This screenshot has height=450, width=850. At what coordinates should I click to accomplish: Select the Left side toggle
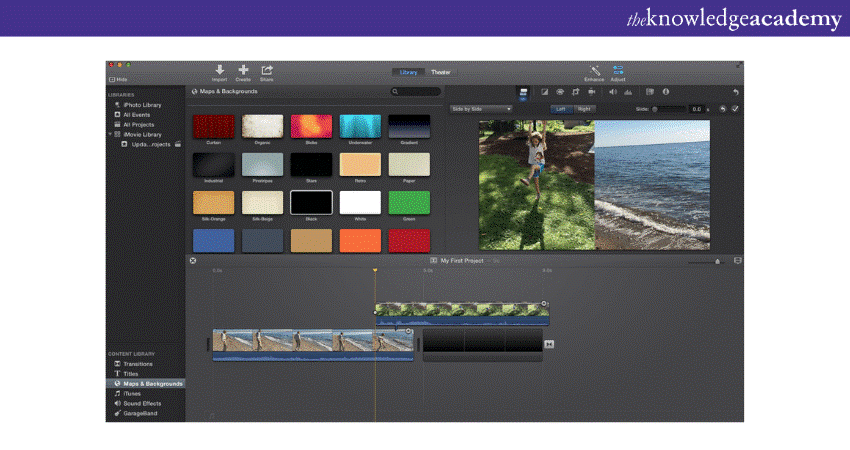click(x=561, y=108)
